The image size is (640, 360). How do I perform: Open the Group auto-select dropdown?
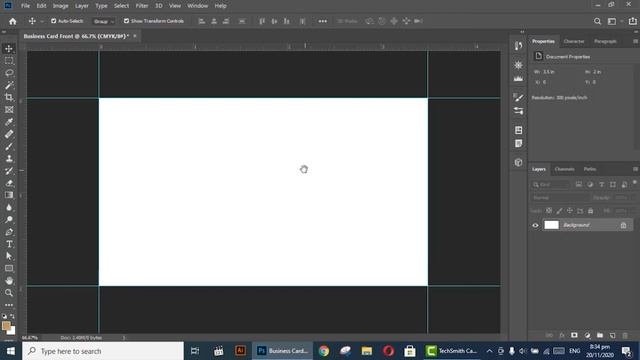(104, 21)
